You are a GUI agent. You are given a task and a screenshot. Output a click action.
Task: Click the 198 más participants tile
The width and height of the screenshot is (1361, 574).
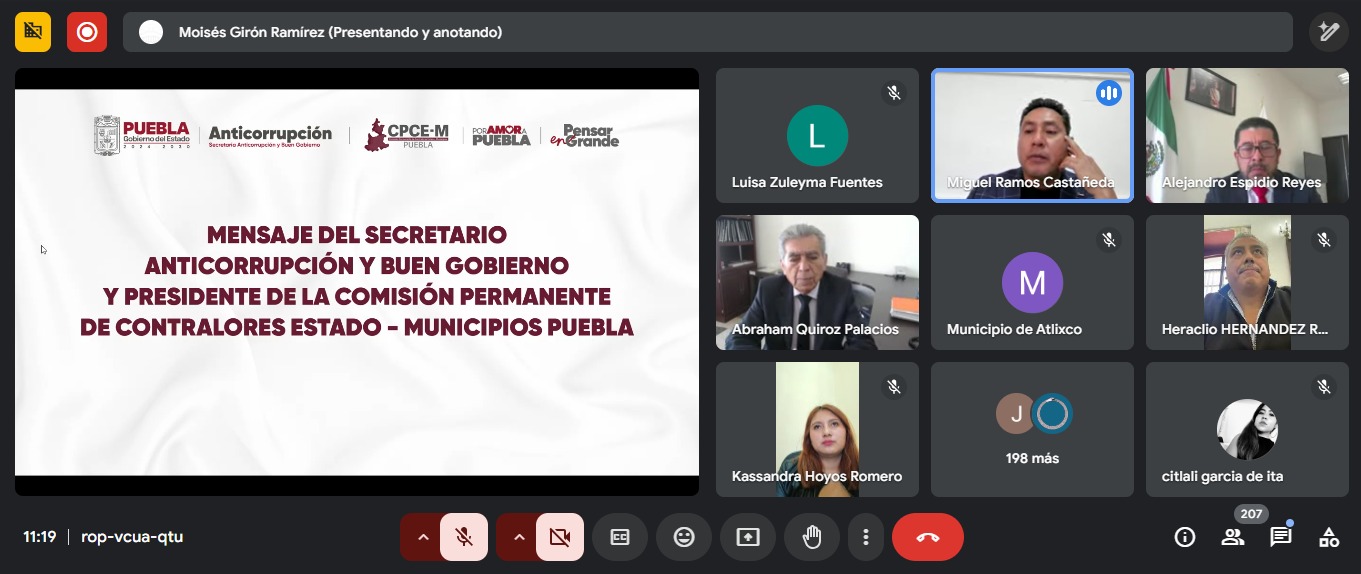pos(1032,430)
